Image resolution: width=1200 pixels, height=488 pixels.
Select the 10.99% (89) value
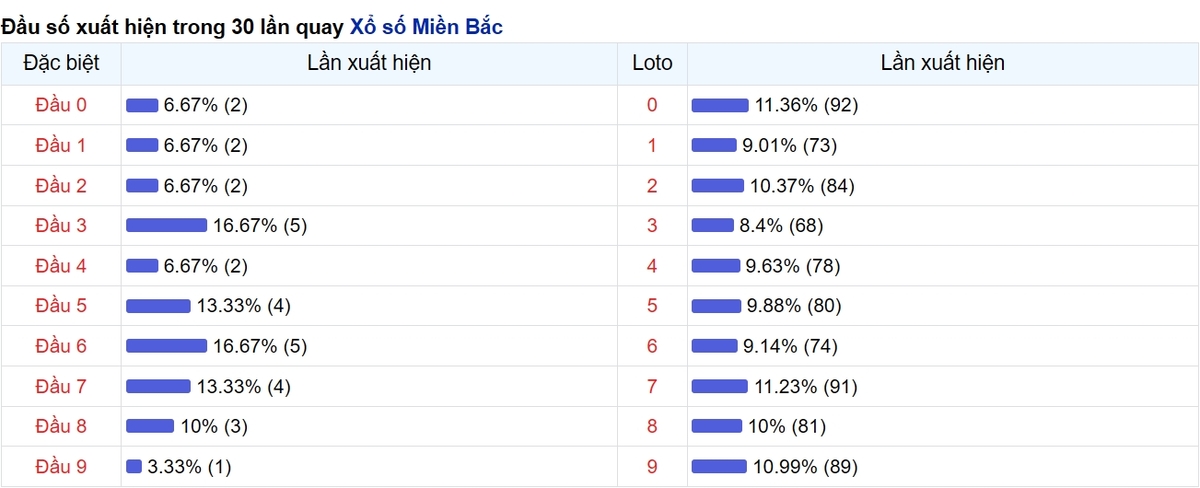(805, 466)
